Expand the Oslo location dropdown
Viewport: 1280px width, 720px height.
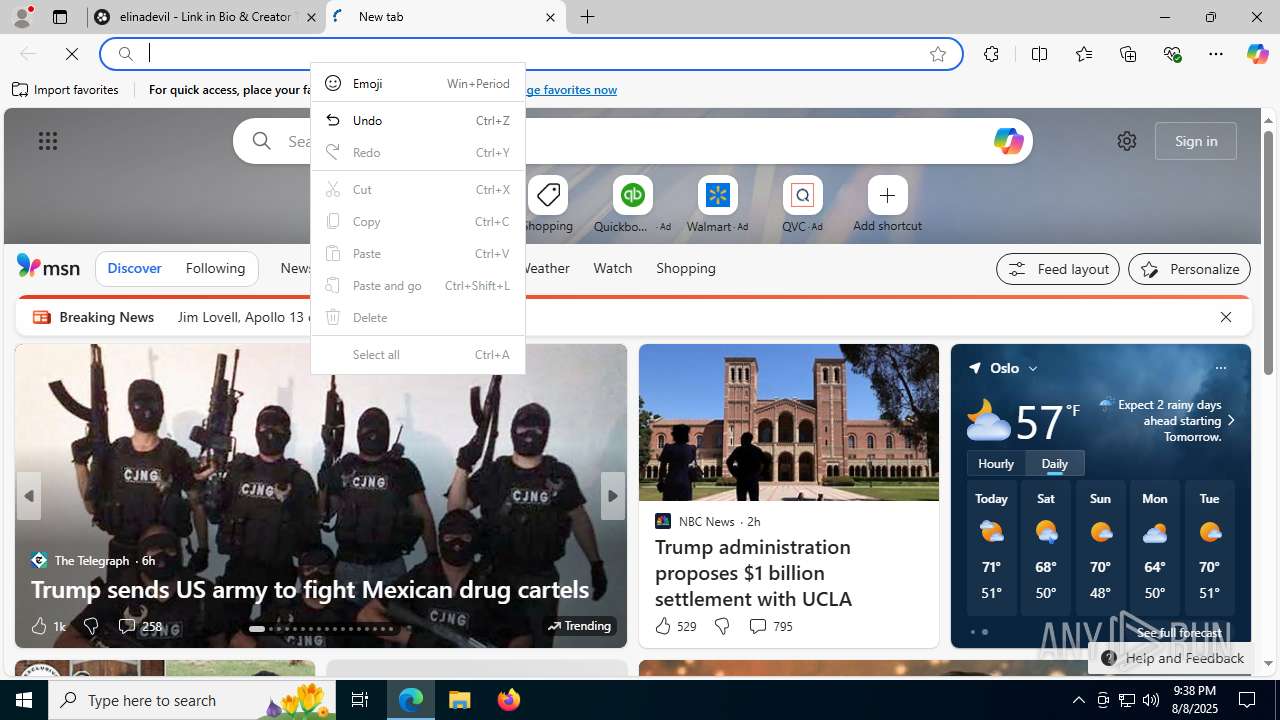pos(1033,369)
